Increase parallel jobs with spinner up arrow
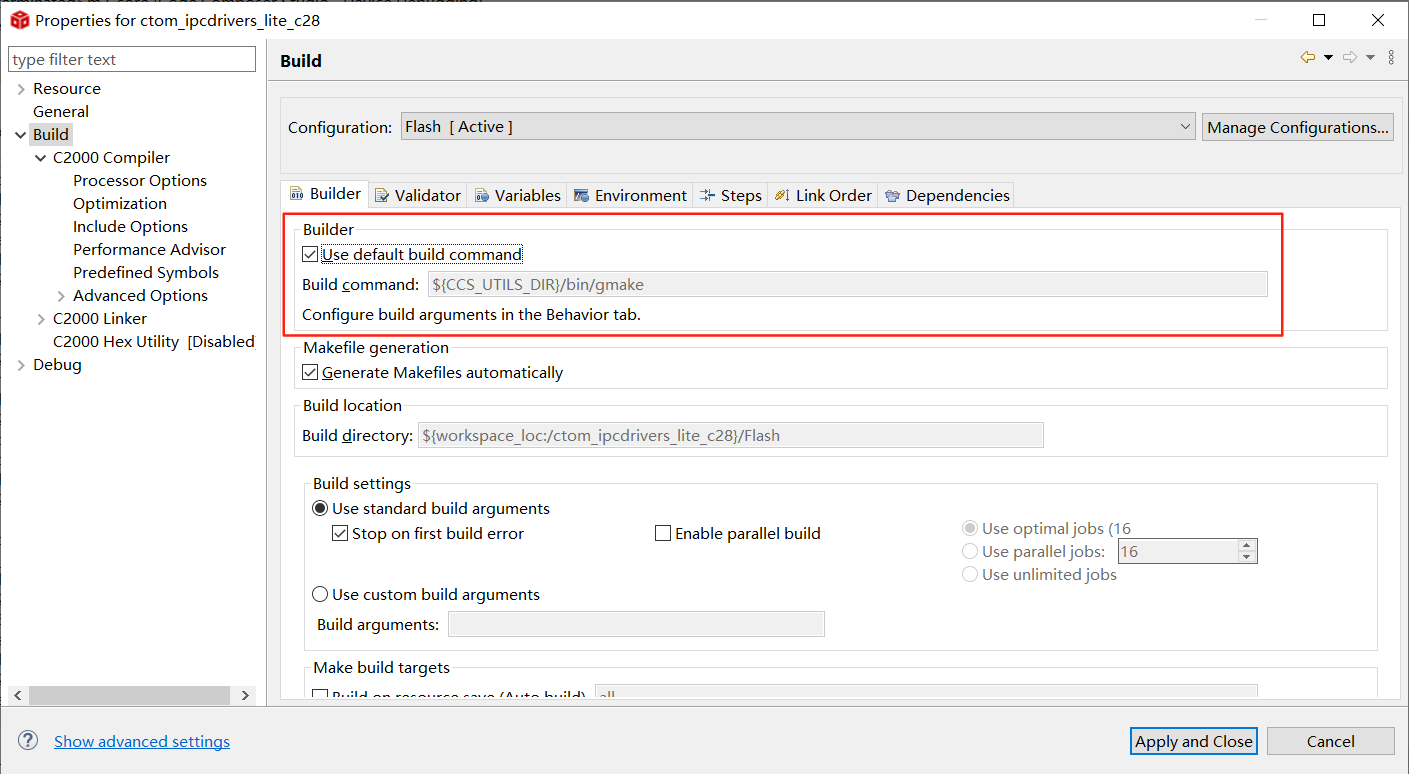Viewport: 1409px width, 774px height. point(1246,546)
